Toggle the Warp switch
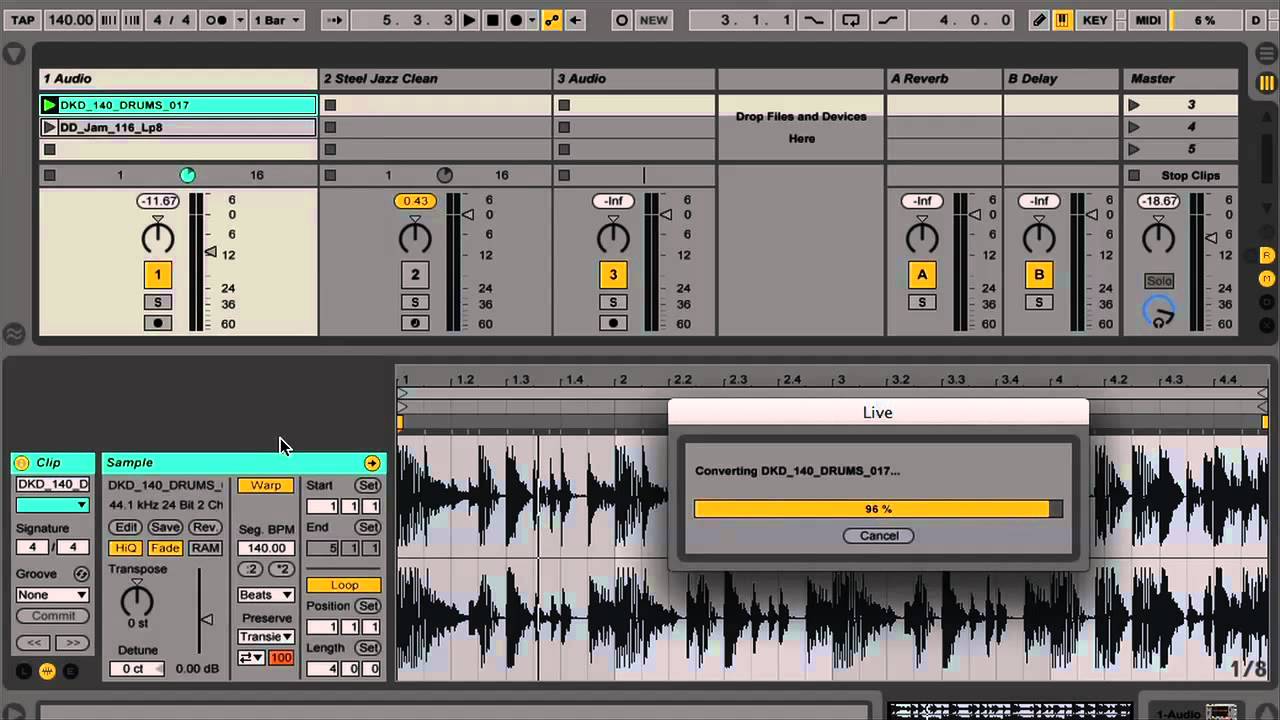The image size is (1280, 720). [266, 485]
